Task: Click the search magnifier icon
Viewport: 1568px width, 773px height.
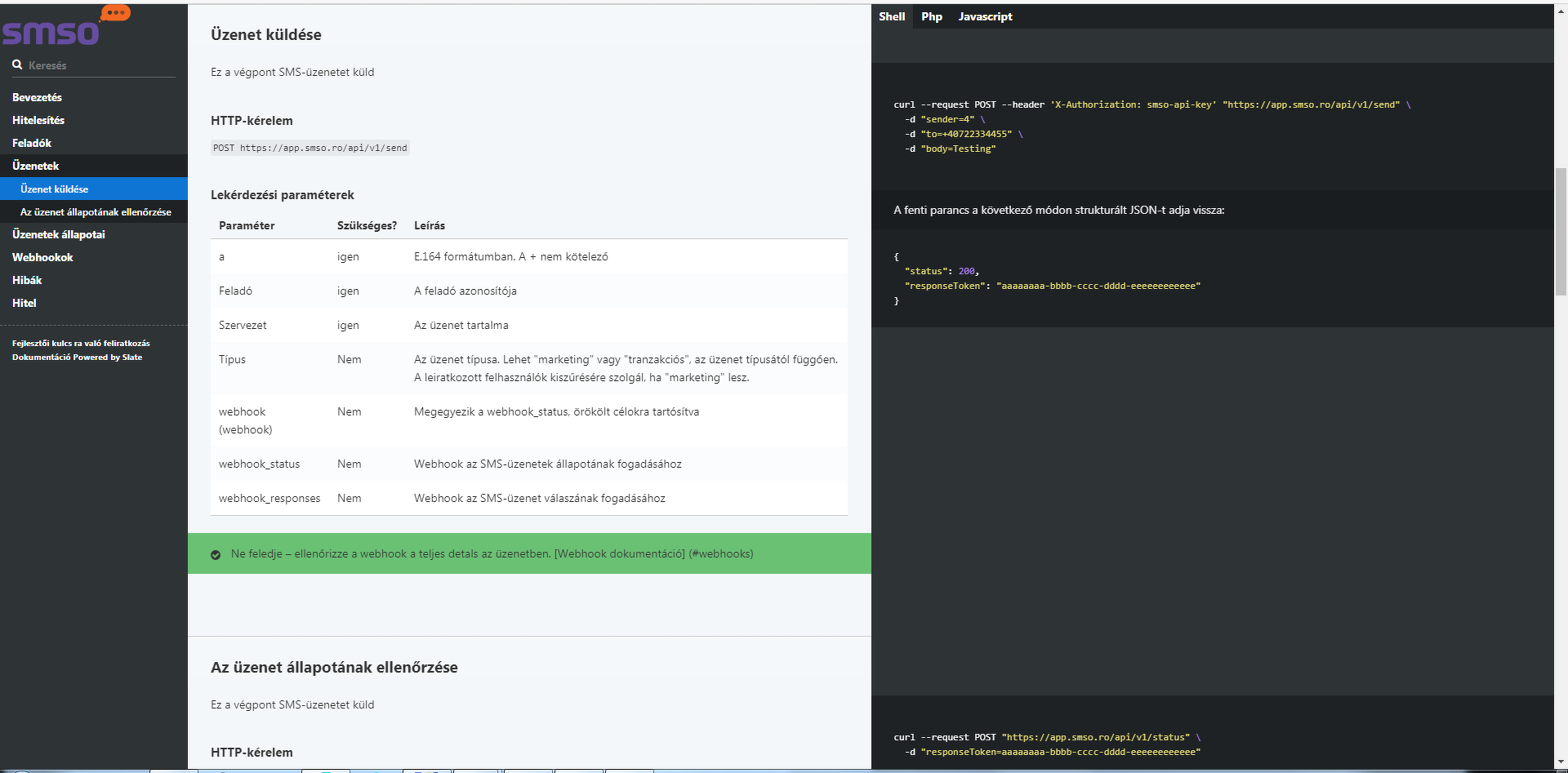Action: point(17,64)
